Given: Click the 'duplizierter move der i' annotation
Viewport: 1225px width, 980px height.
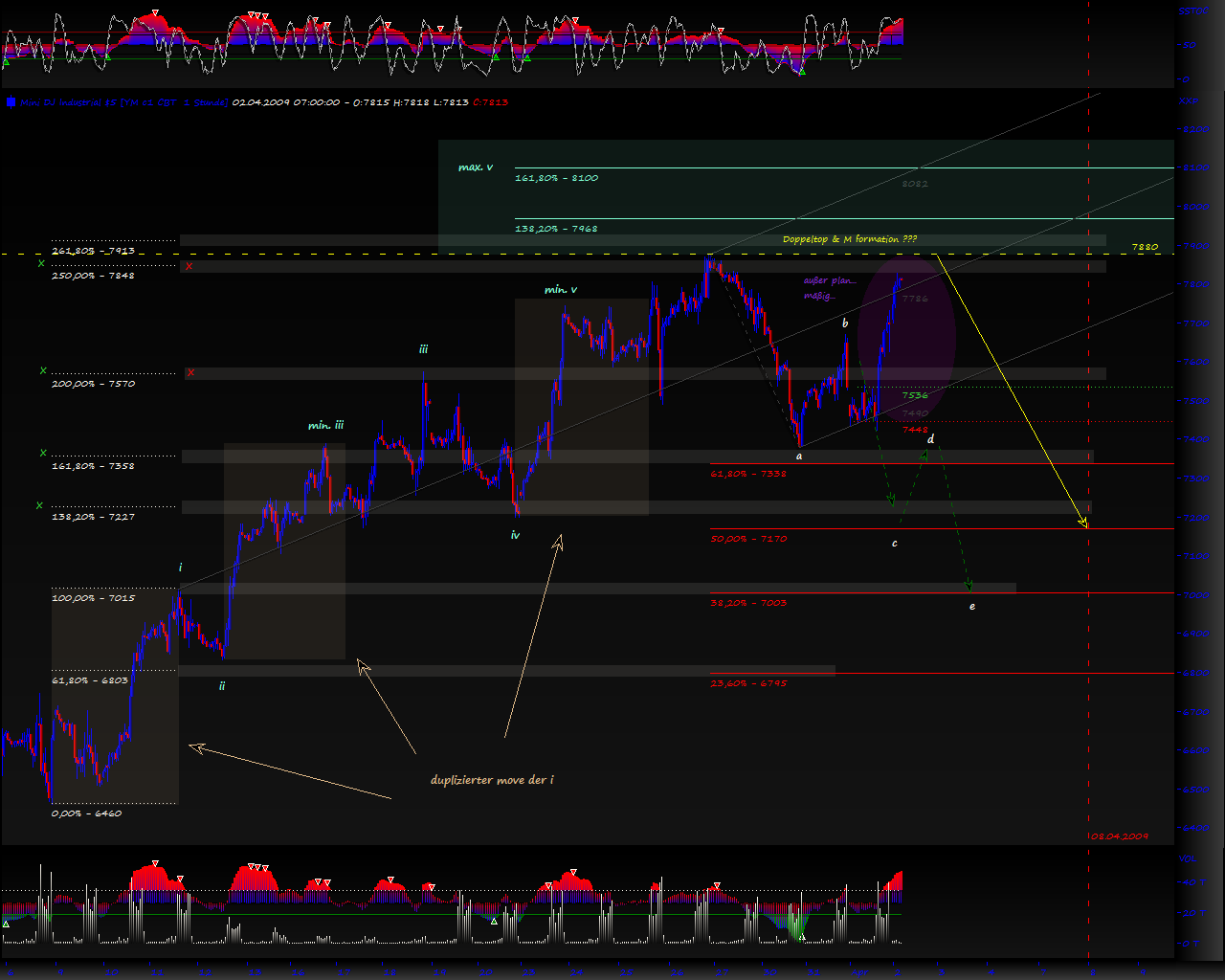Looking at the screenshot, I should pos(492,780).
